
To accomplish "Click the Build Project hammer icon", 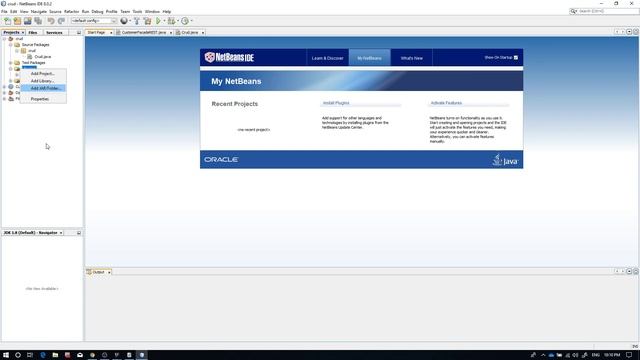I will (x=137, y=21).
